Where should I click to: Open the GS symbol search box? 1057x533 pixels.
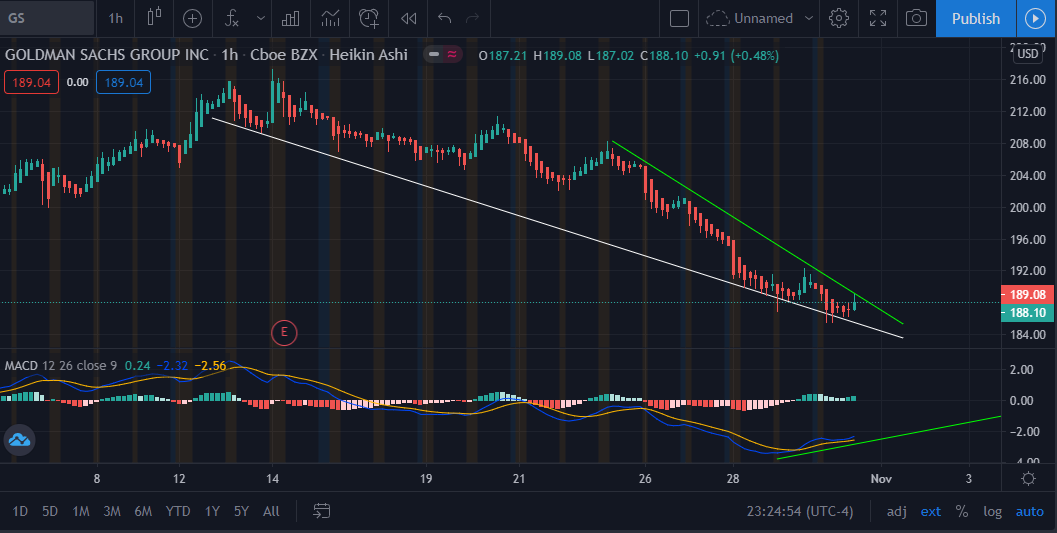point(47,18)
